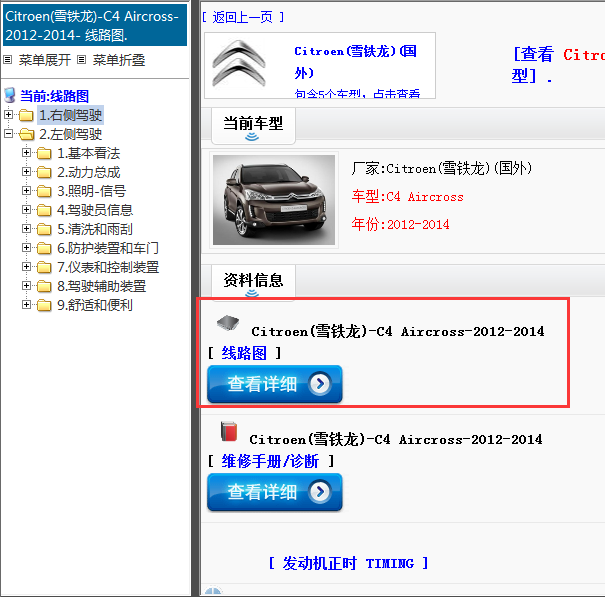Click the Citroen chevron logo
Viewport: 605px width, 597px height.
point(239,64)
